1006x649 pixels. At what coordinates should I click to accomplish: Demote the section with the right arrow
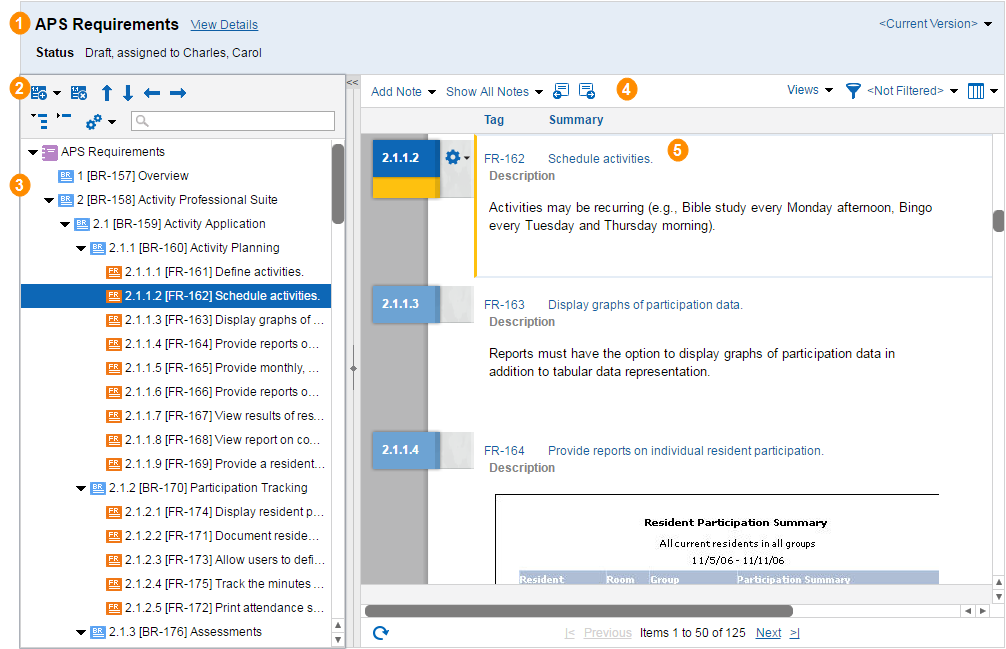coord(178,93)
